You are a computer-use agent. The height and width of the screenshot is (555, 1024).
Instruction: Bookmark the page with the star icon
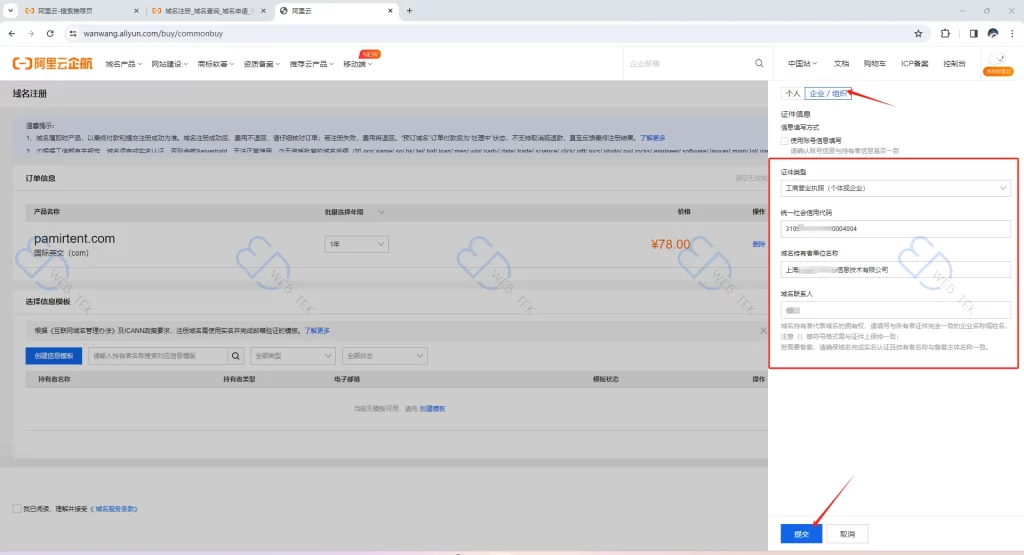click(x=918, y=33)
